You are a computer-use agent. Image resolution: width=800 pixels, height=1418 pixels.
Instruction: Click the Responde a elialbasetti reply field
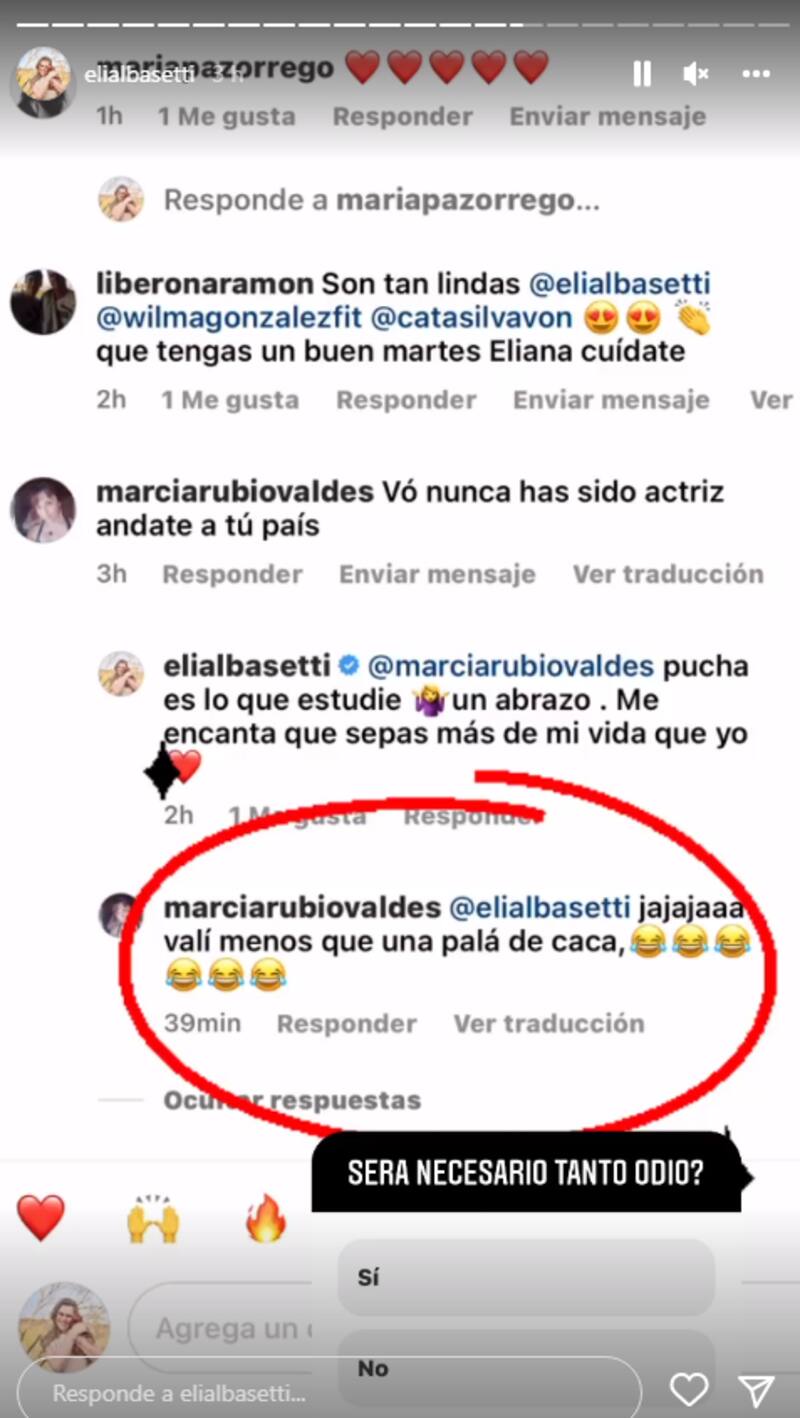coord(329,1392)
